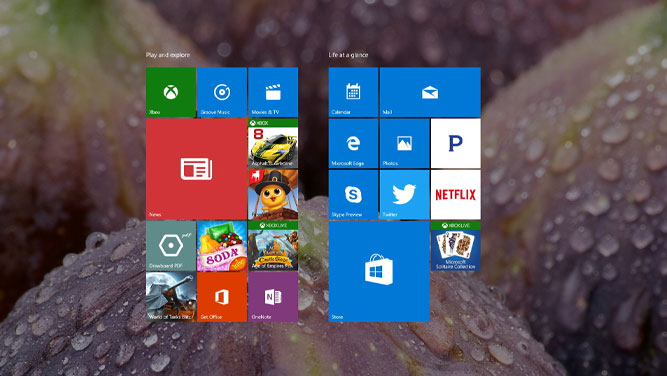Image resolution: width=667 pixels, height=376 pixels.
Task: Launch the Microsoft Solitaire Collection tile
Action: click(x=456, y=245)
